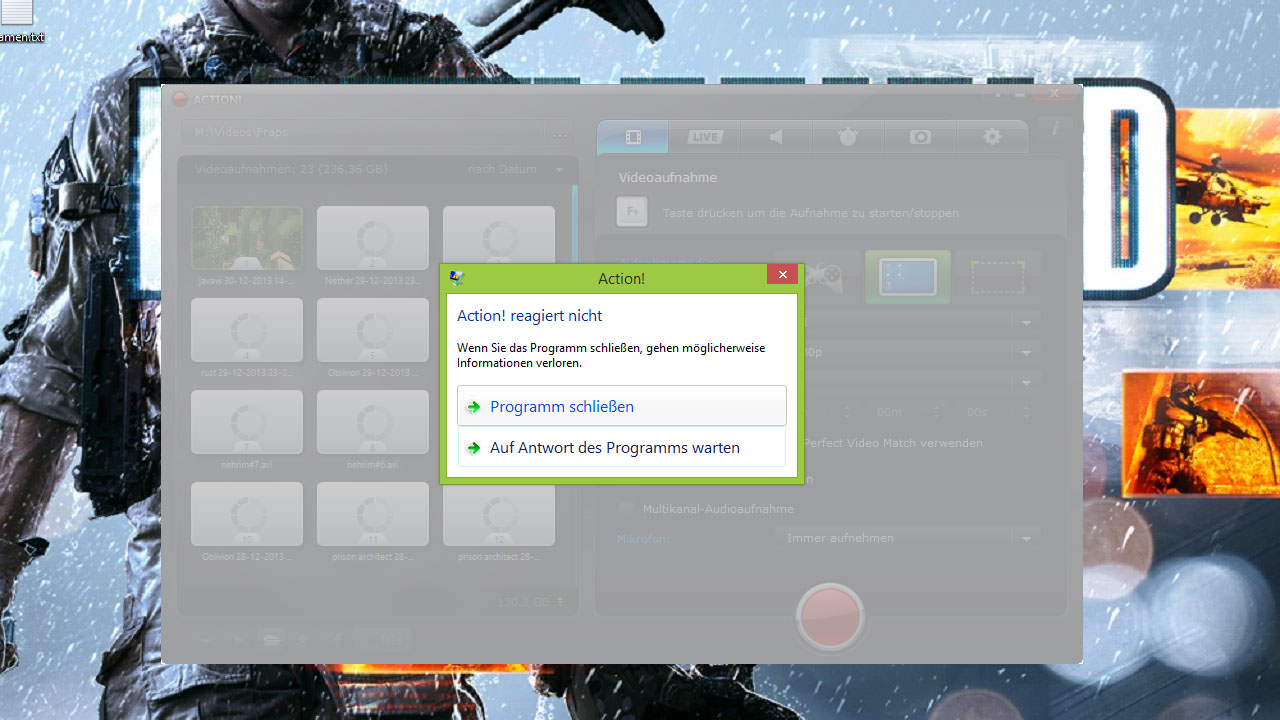Open the video recording tab with the film icon
This screenshot has height=720, width=1280.
pyautogui.click(x=632, y=137)
